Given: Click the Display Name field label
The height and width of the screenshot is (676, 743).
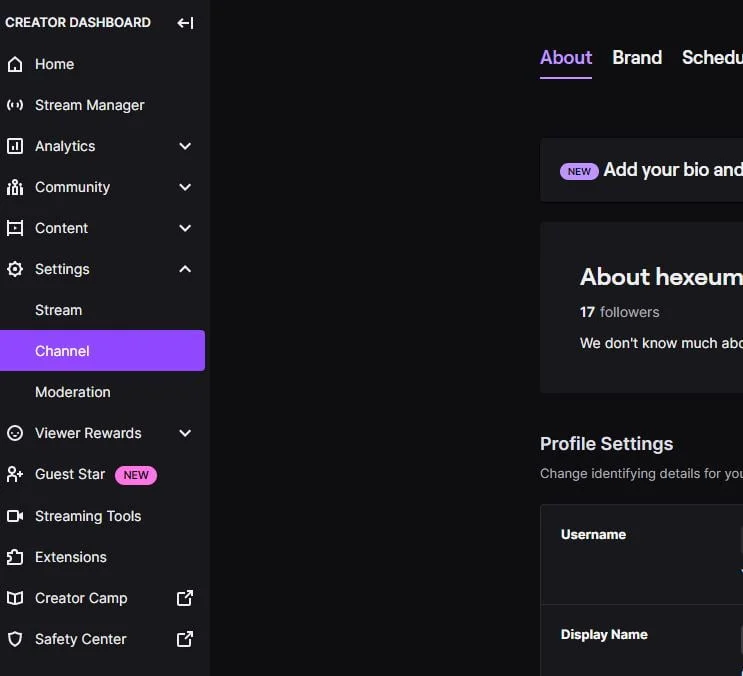Looking at the screenshot, I should tap(604, 634).
